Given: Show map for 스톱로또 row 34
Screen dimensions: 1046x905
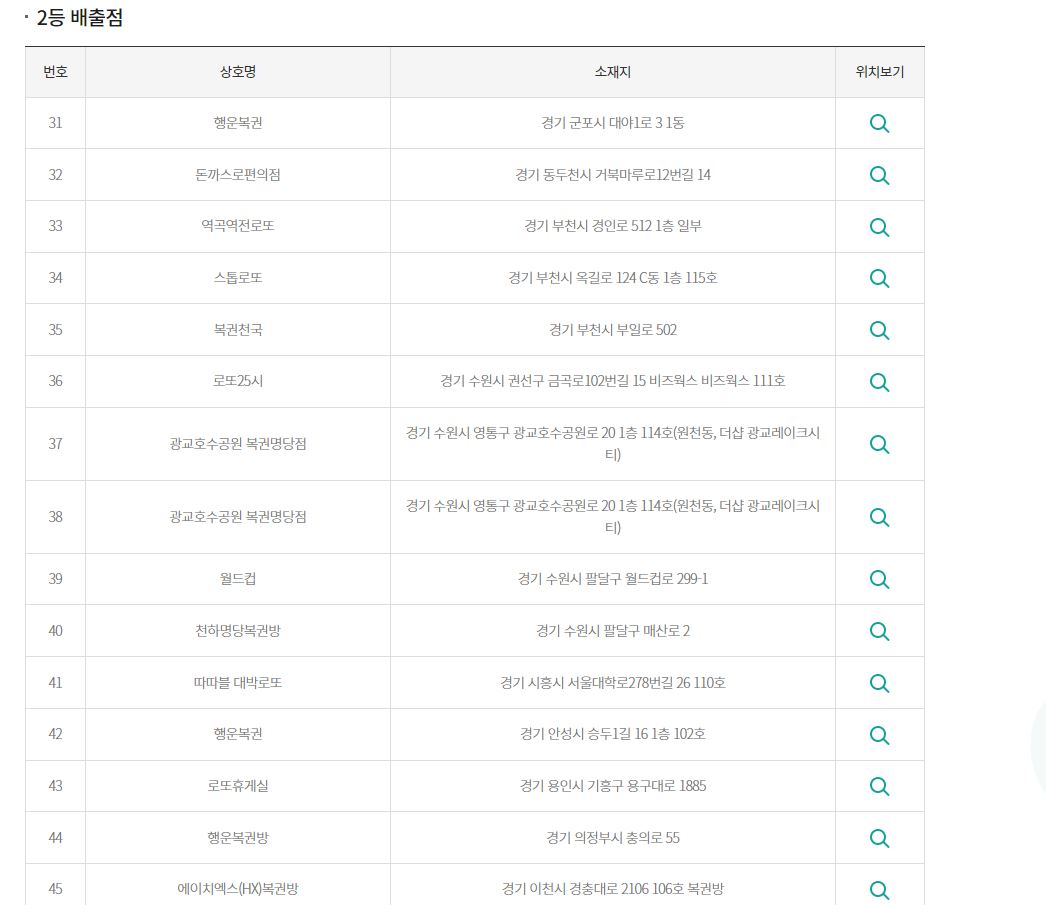Looking at the screenshot, I should click(x=879, y=278).
